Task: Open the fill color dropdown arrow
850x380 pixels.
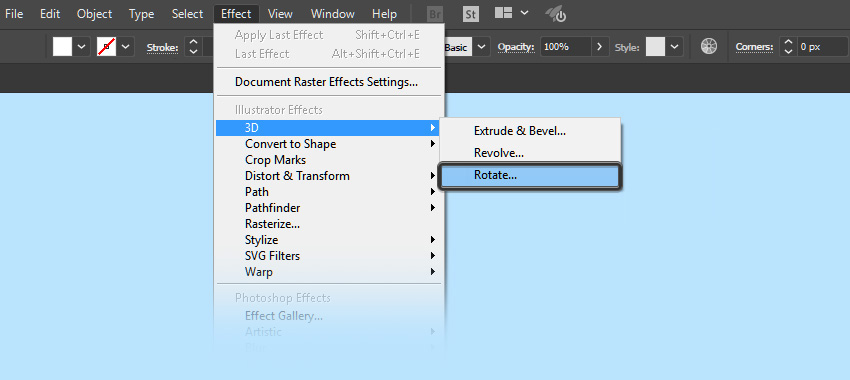Action: pos(82,47)
